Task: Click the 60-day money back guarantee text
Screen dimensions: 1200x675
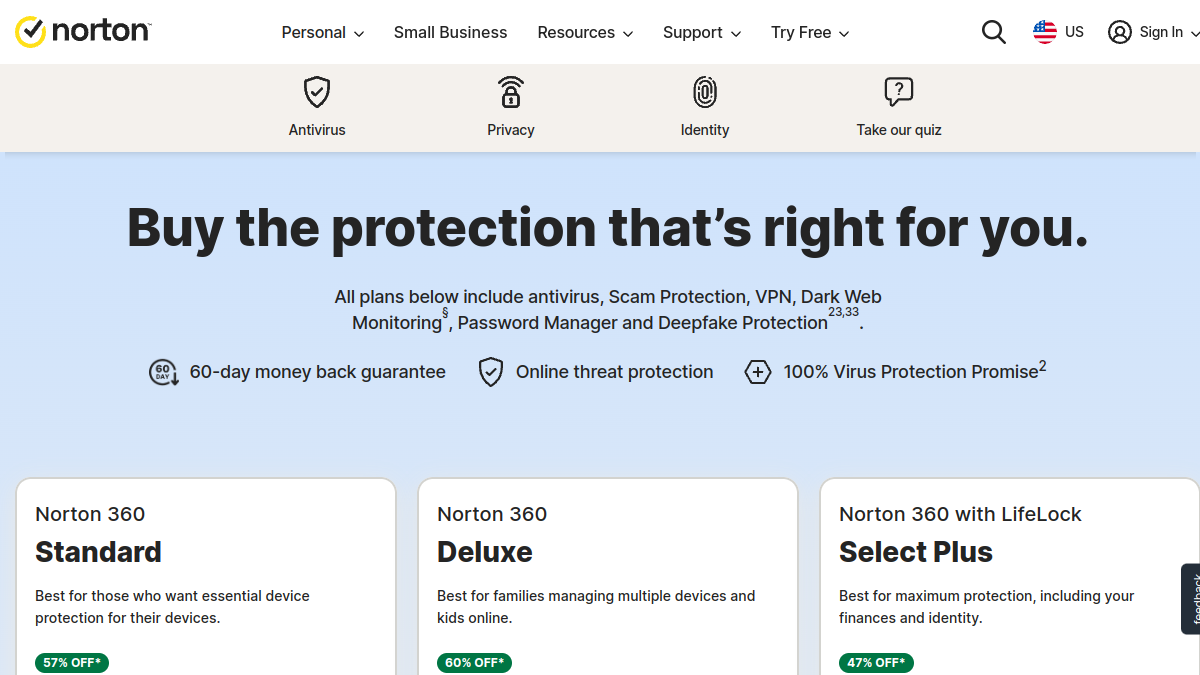Action: 318,372
